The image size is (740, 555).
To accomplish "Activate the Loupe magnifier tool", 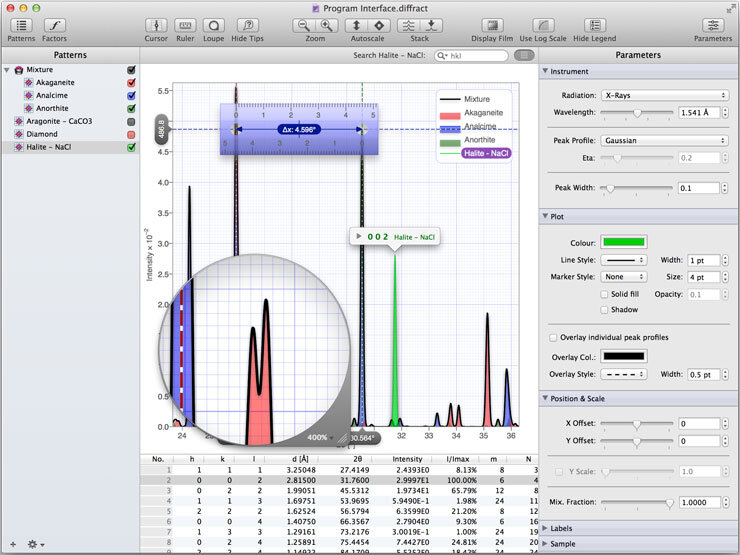I will 214,25.
